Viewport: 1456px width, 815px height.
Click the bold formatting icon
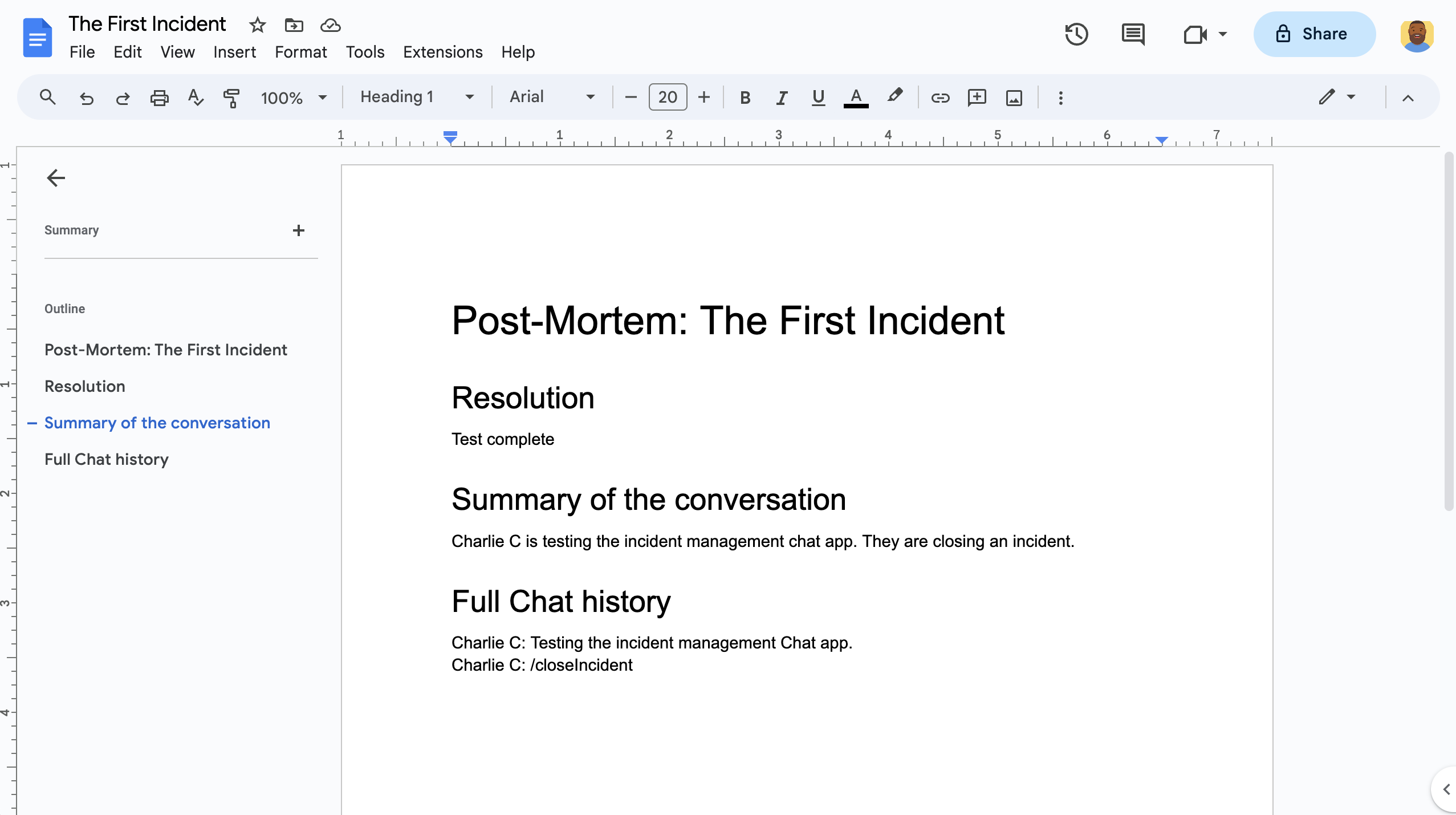click(743, 97)
